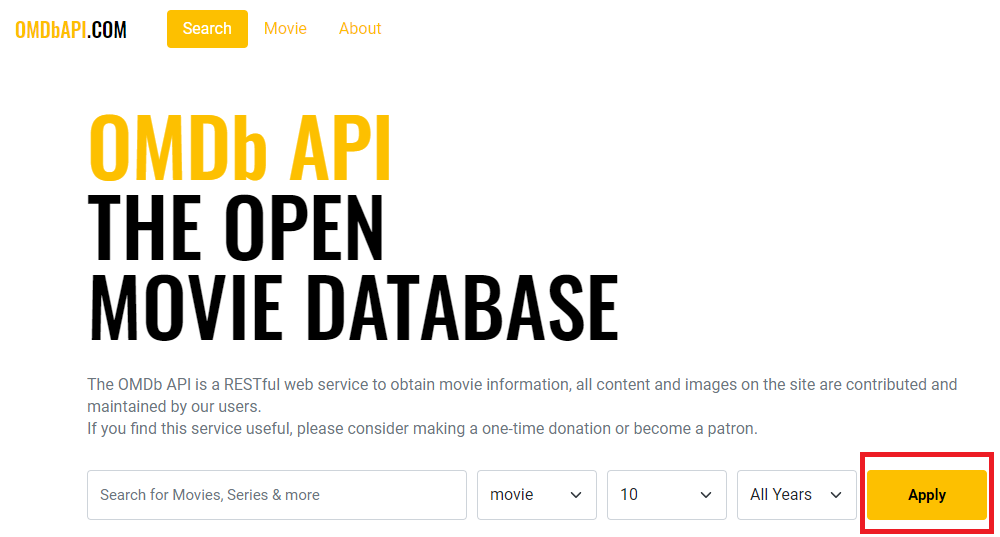Open the movie type dropdown
This screenshot has width=1000, height=537.
click(x=537, y=495)
